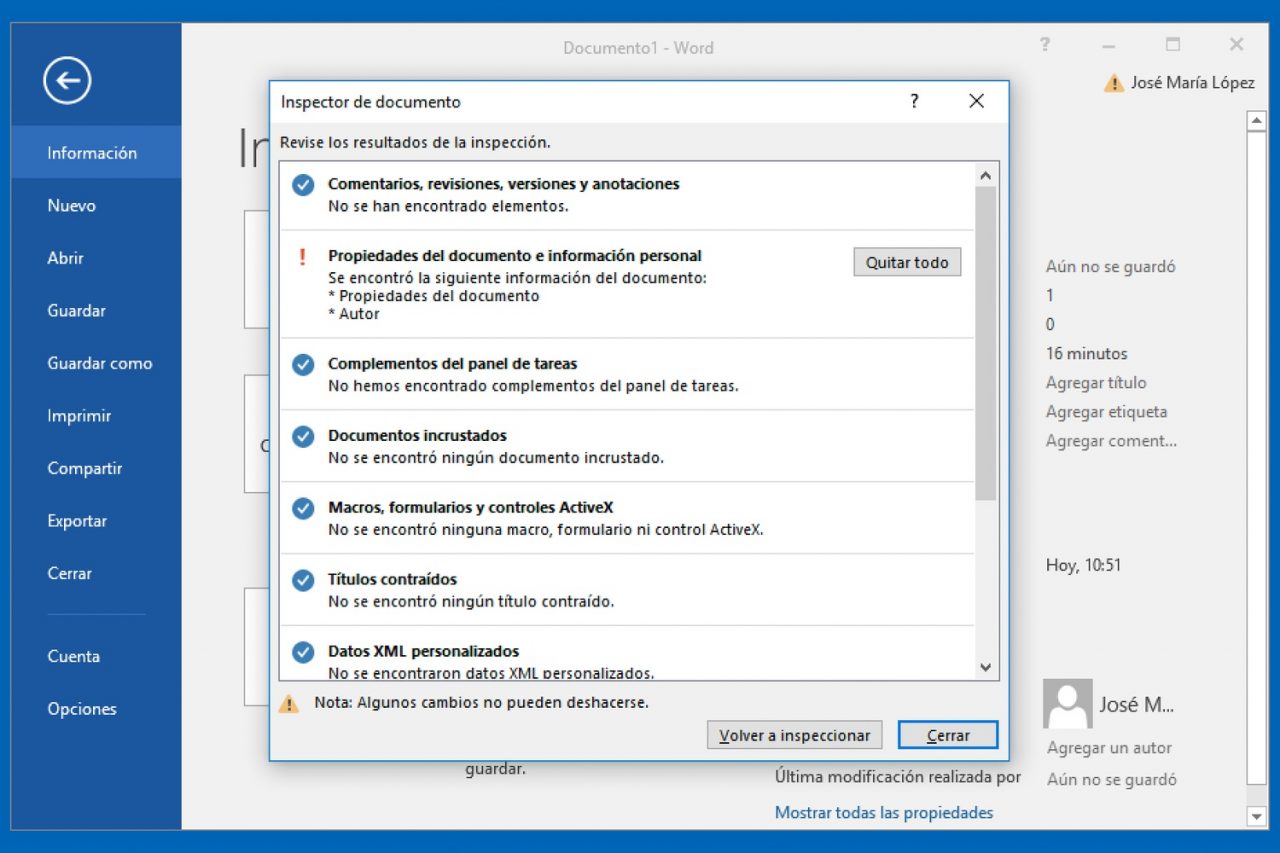Click up arrow of Word window scrollbar
This screenshot has width=1280, height=853.
(1257, 121)
